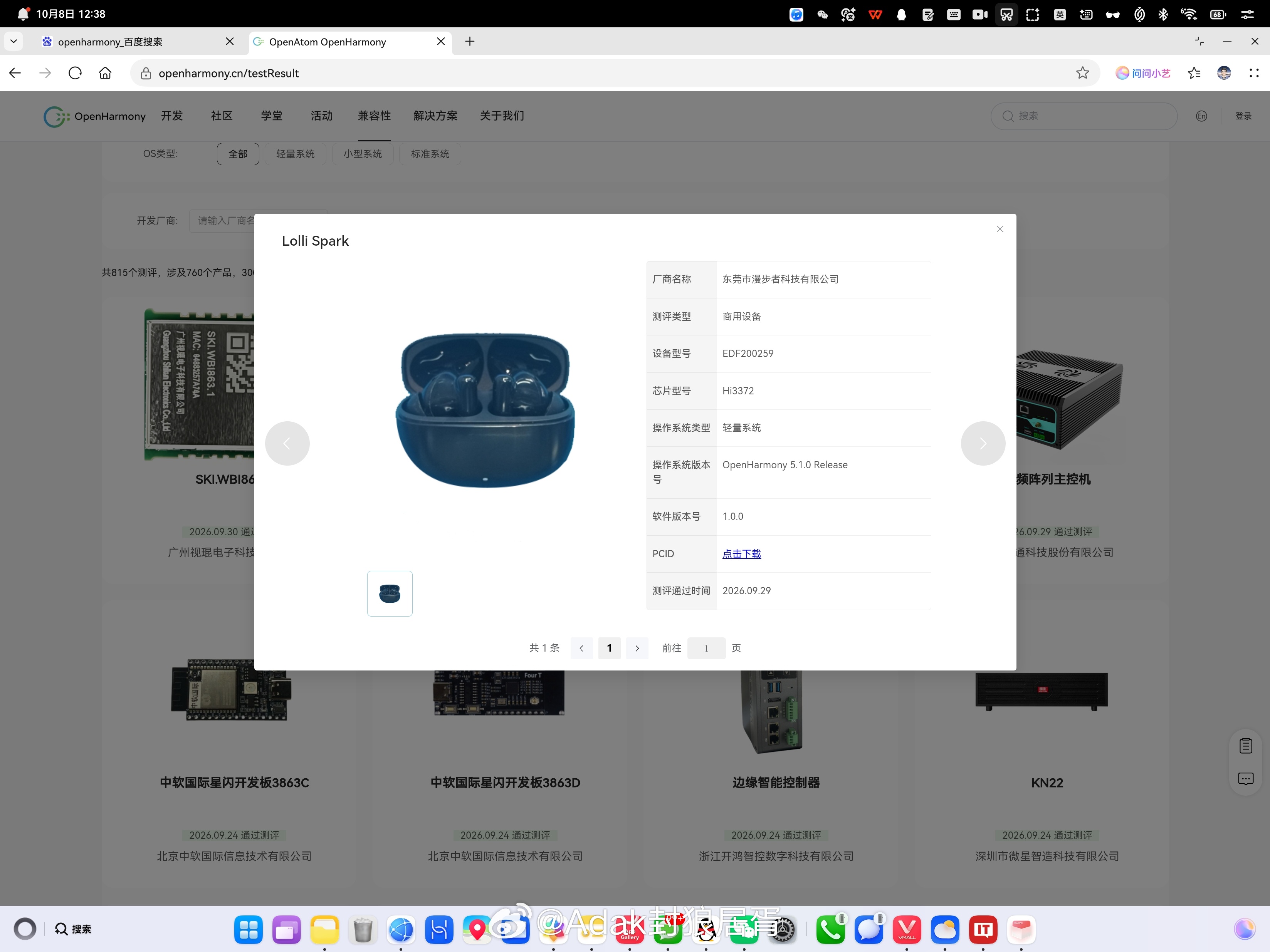Image resolution: width=1270 pixels, height=952 pixels.
Task: Show the previous product with the left carousel arrow
Action: (287, 443)
